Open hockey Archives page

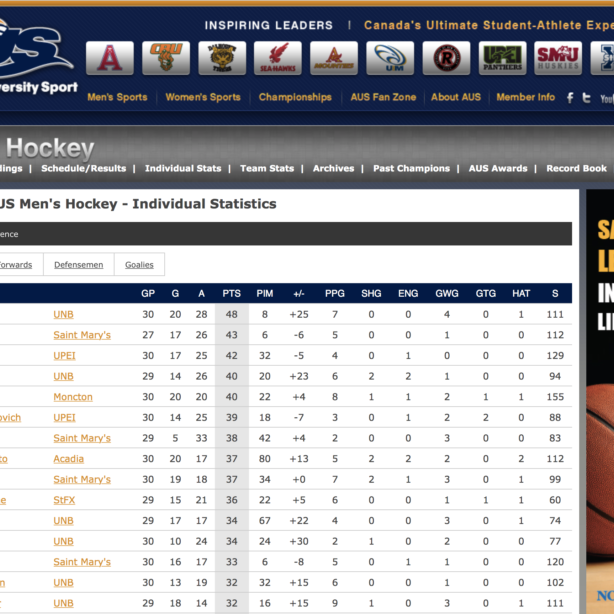(333, 168)
